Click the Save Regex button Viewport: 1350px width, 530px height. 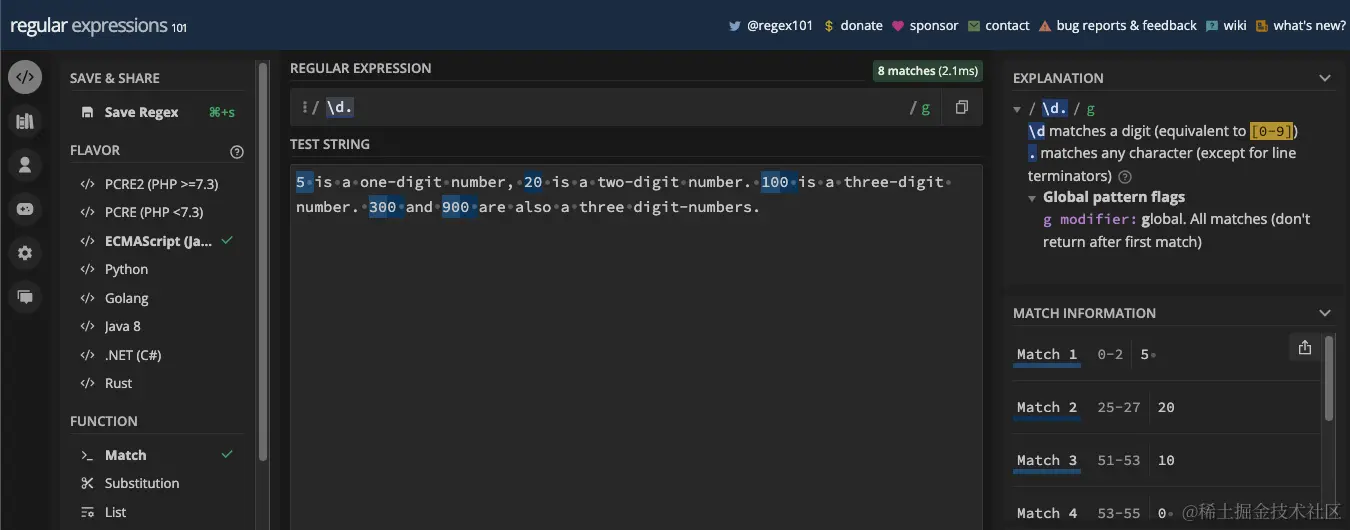pyautogui.click(x=156, y=112)
